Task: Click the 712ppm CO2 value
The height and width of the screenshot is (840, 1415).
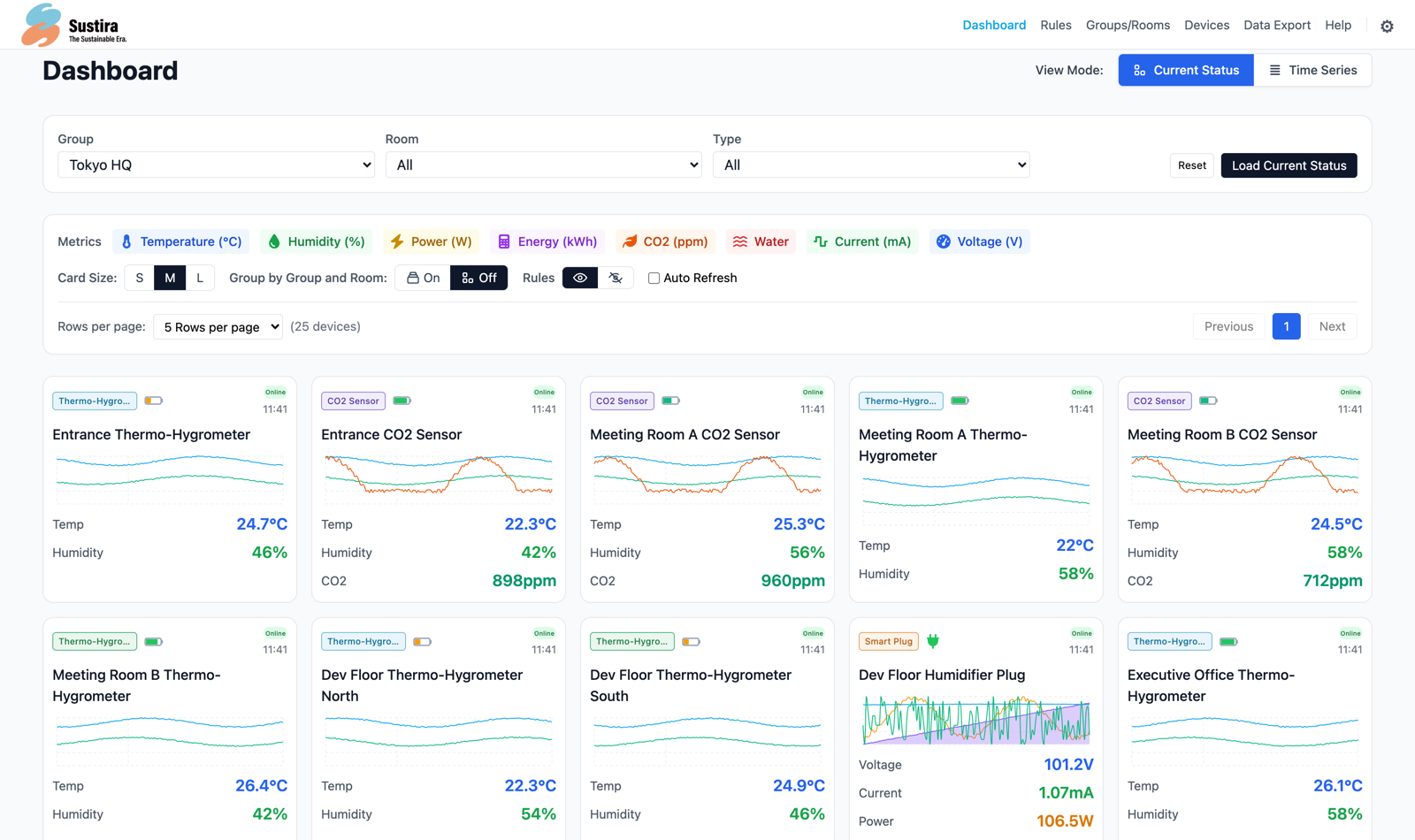Action: point(1333,581)
